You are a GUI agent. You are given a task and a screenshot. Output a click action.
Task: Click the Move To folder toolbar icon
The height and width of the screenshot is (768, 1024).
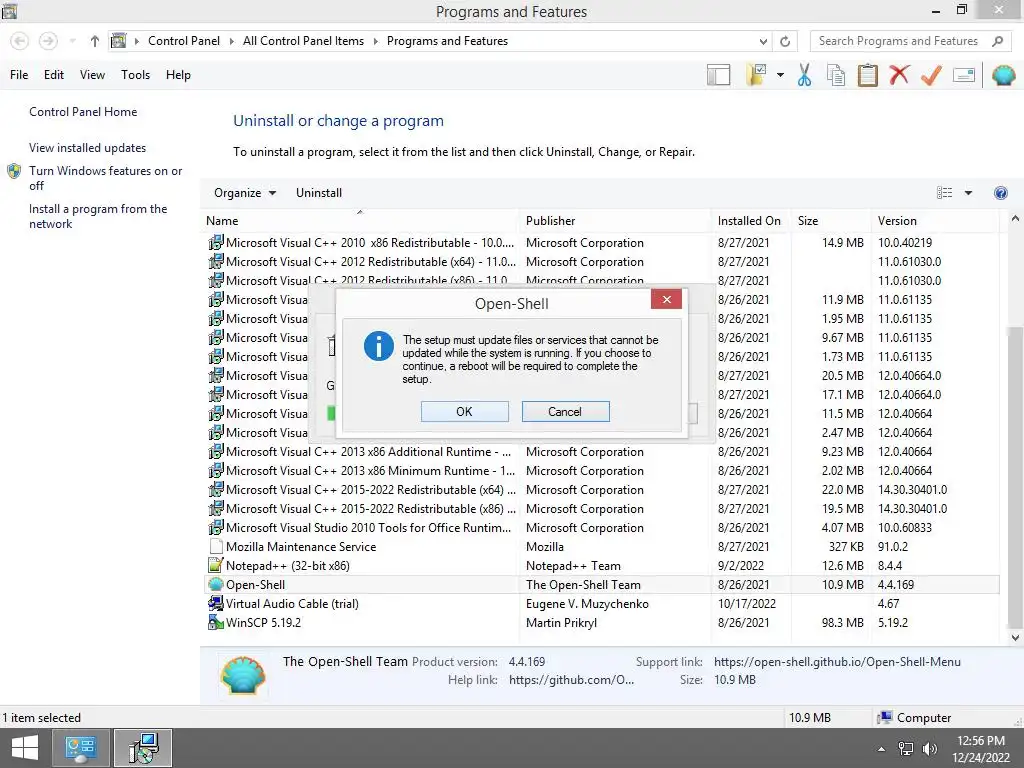757,75
